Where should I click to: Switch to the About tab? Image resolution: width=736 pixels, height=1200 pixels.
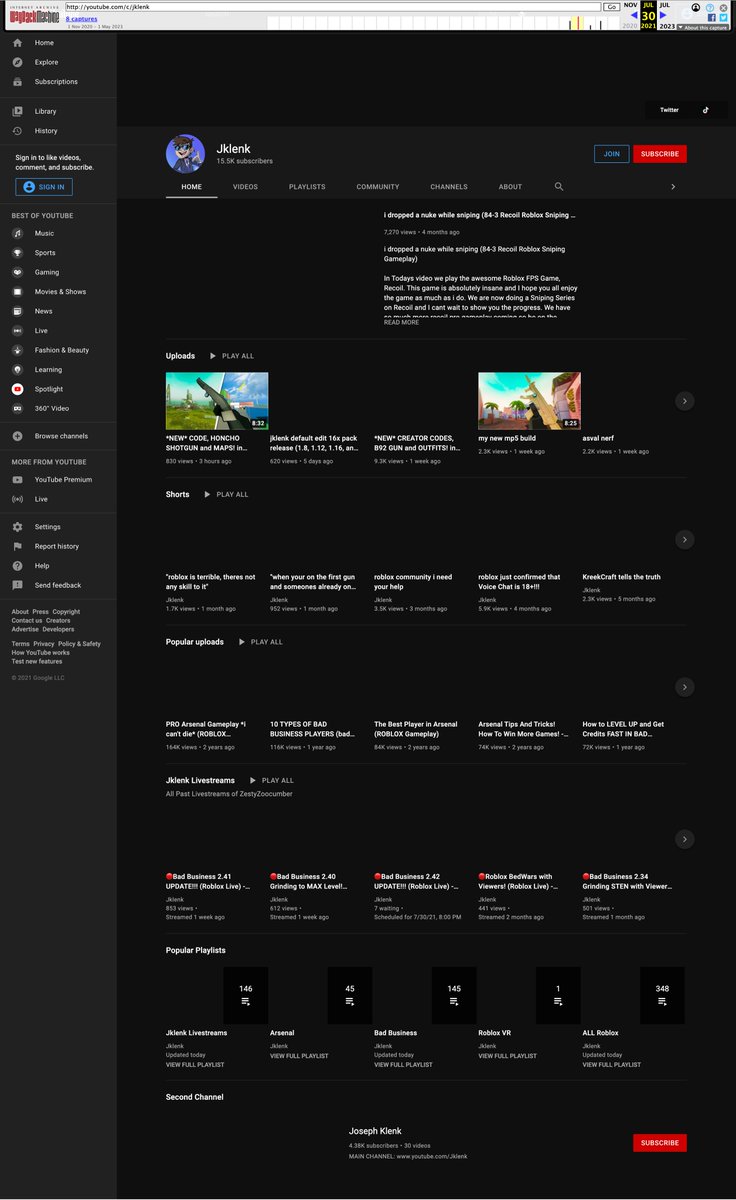(510, 187)
